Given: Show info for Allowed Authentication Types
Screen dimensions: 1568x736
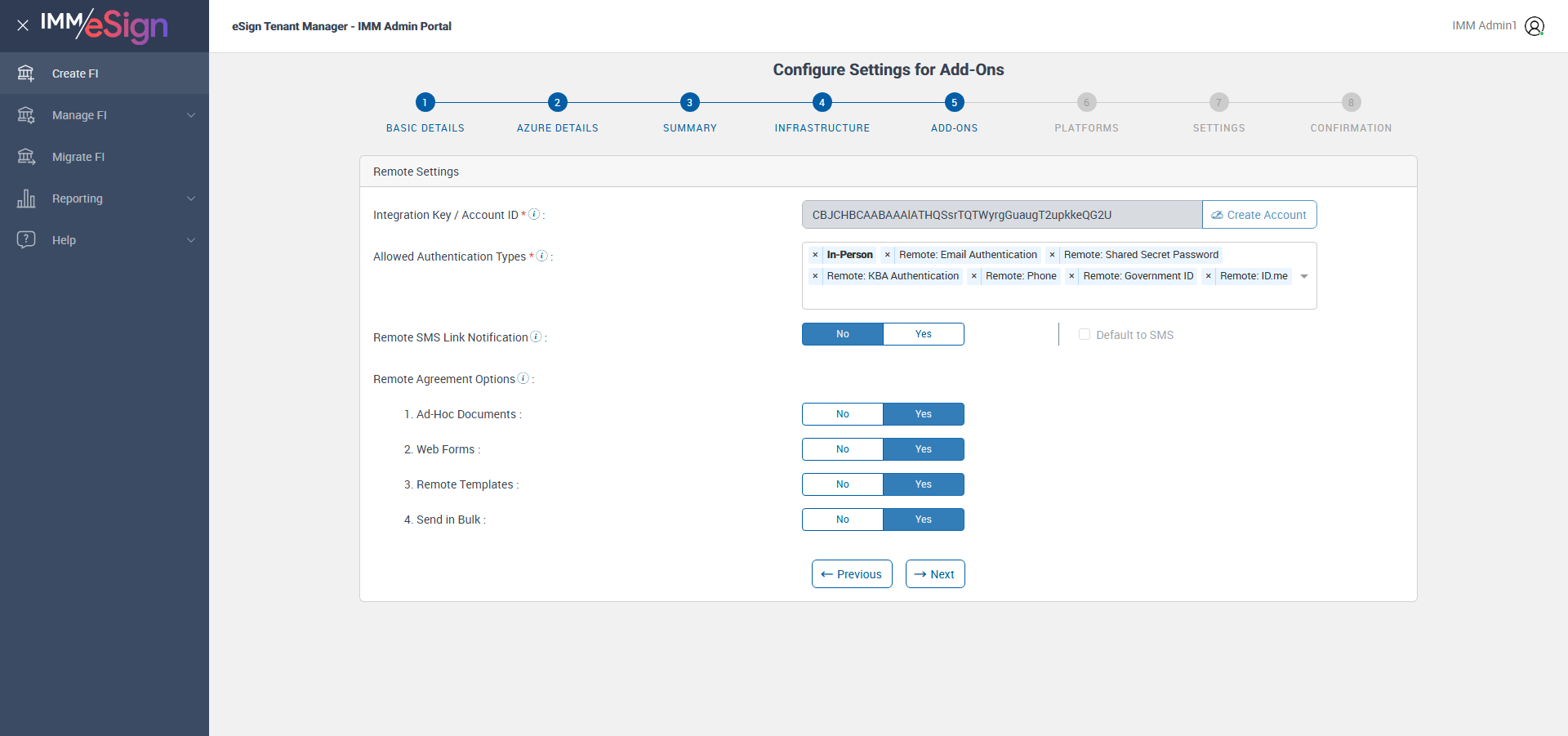Looking at the screenshot, I should coord(541,256).
